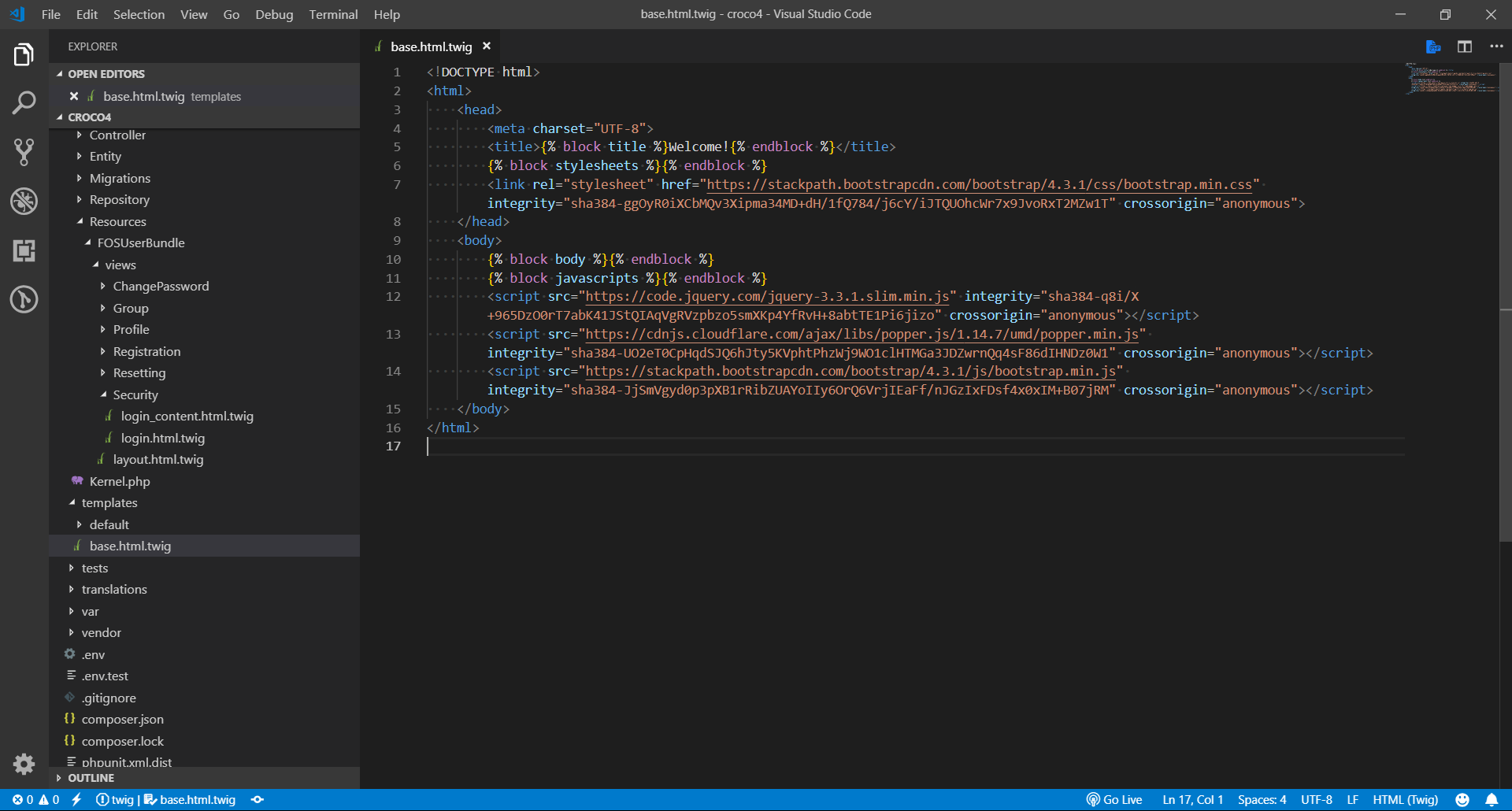Click the twig info status bar item
1512x811 pixels.
tap(115, 800)
